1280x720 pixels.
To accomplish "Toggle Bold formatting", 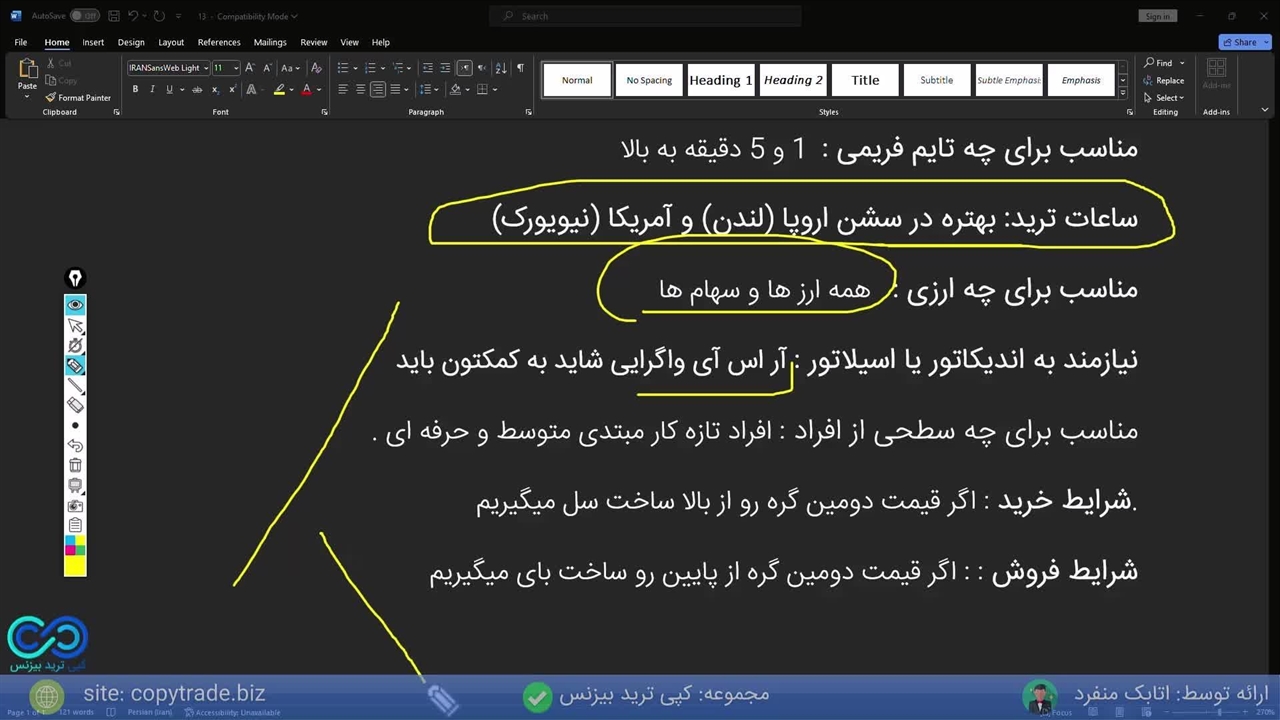I will 135,89.
